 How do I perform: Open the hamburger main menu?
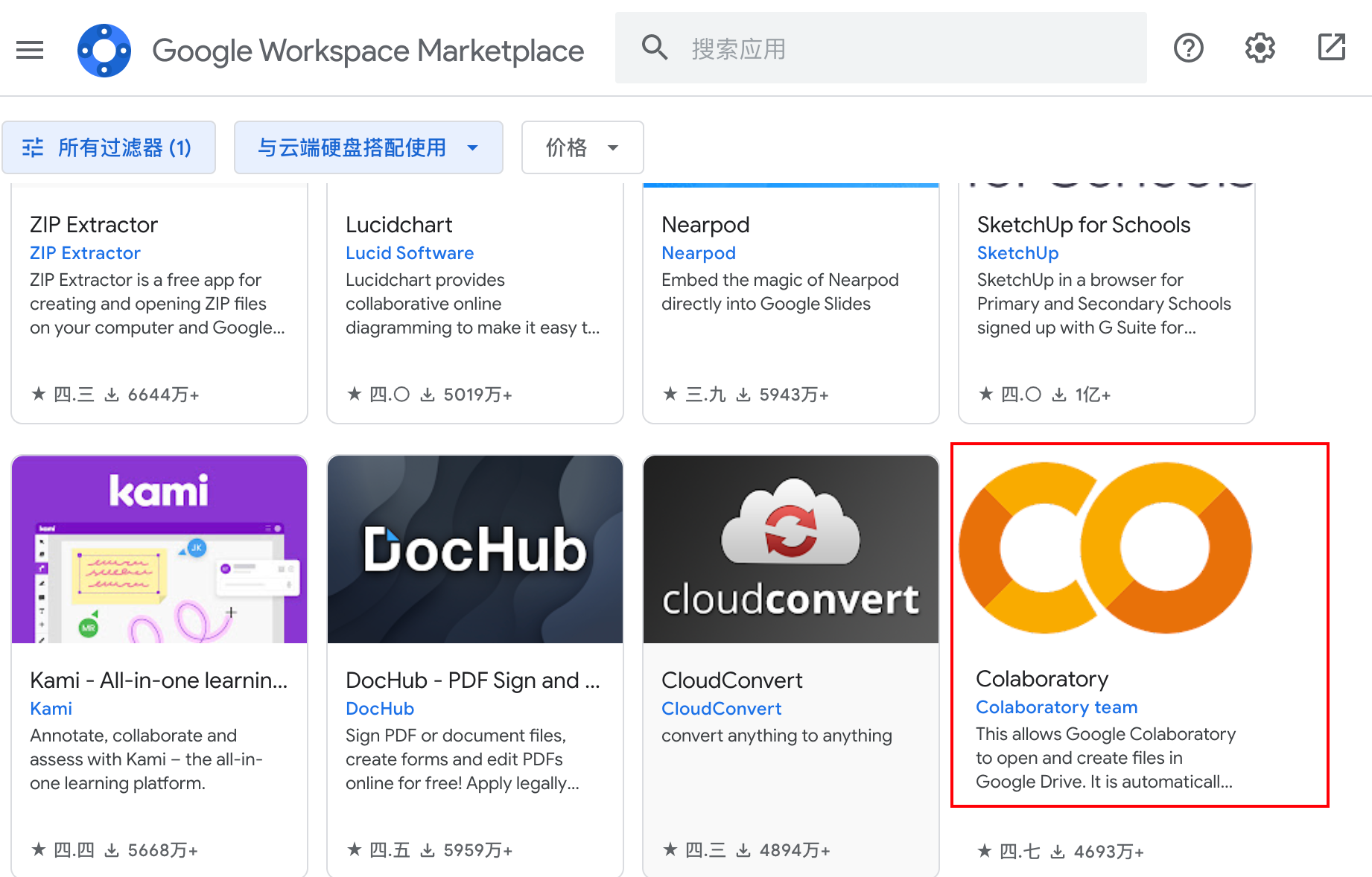pos(30,50)
